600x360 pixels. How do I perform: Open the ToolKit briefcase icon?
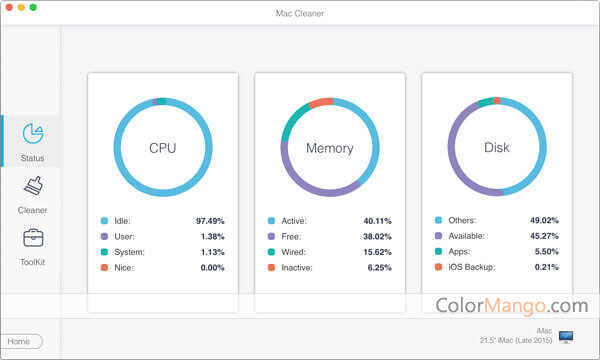(x=33, y=238)
